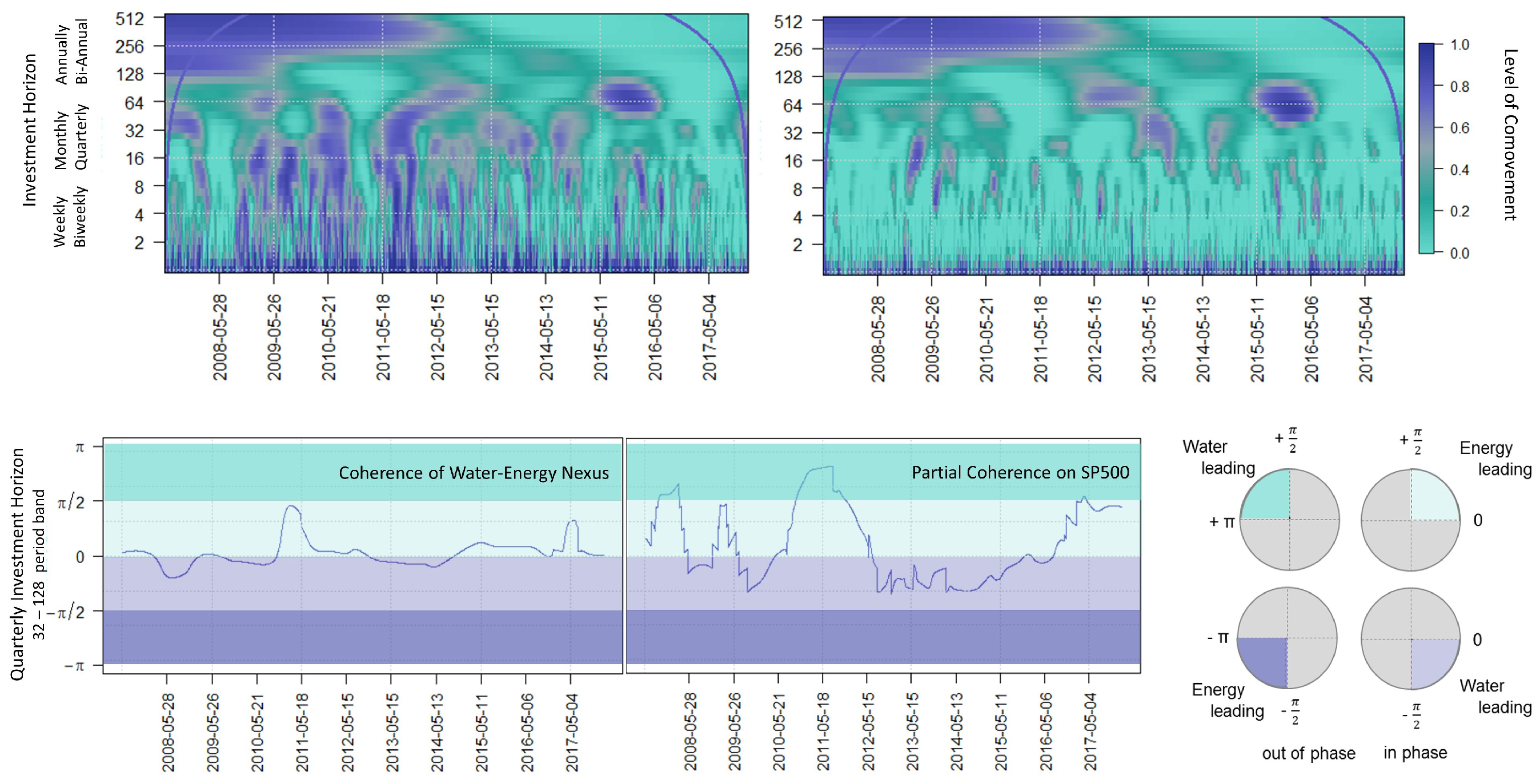Click the 'Coherence of Water-Energy Nexus' title

(474, 473)
